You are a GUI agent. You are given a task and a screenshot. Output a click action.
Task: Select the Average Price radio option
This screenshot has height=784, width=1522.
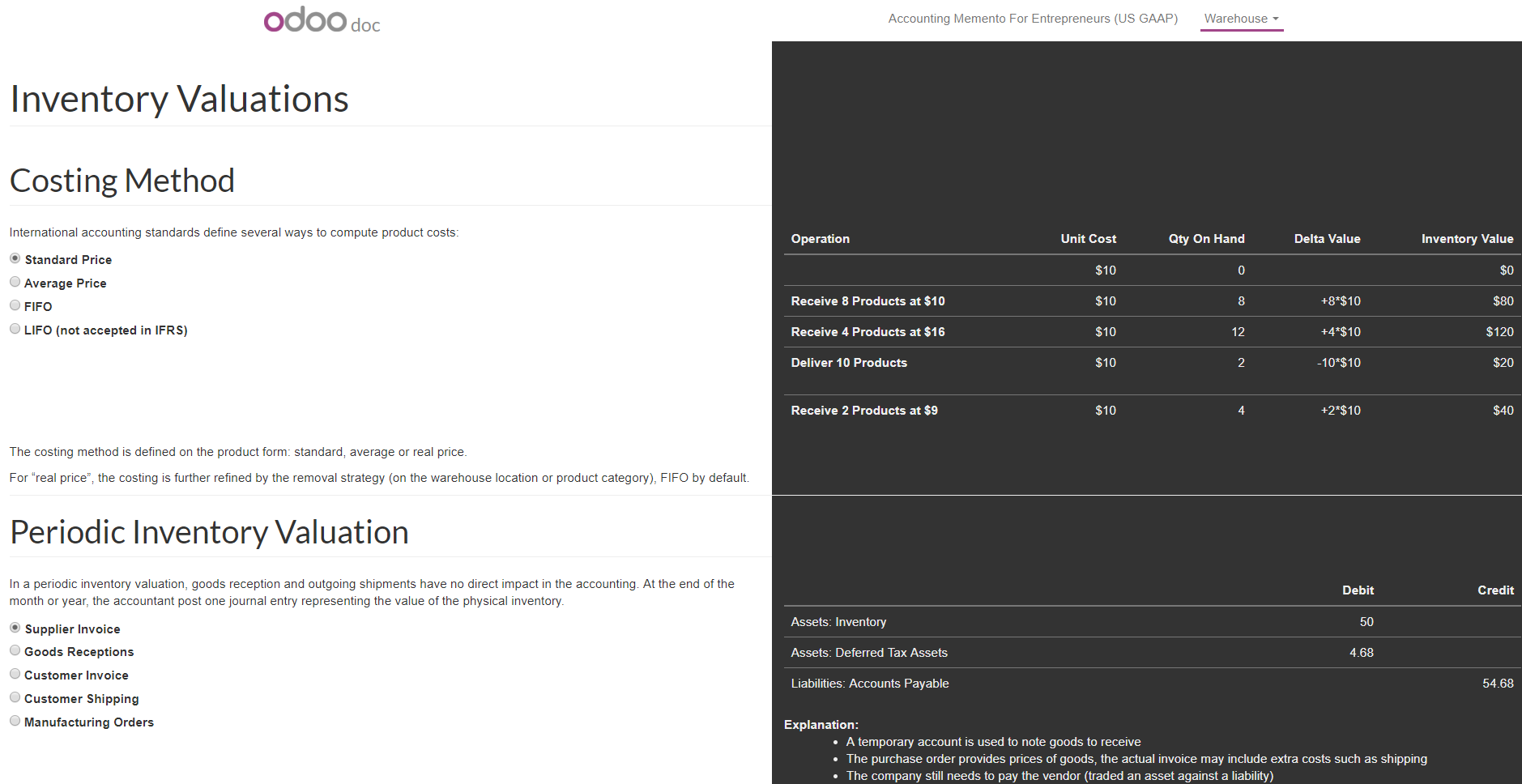[x=15, y=283]
